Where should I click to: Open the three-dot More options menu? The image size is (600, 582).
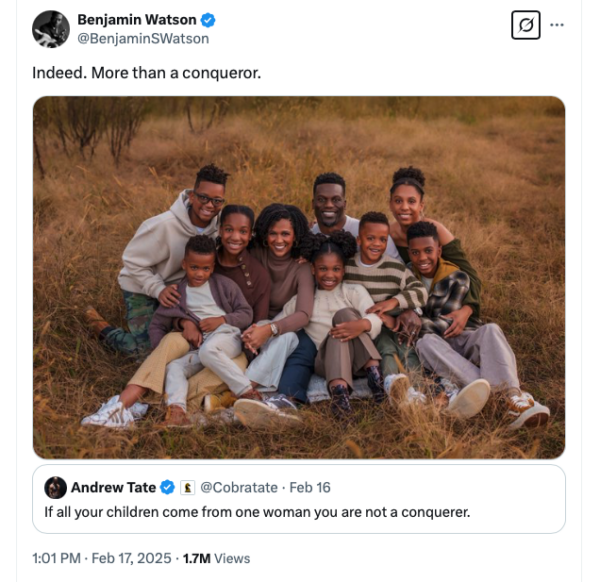pos(557,25)
